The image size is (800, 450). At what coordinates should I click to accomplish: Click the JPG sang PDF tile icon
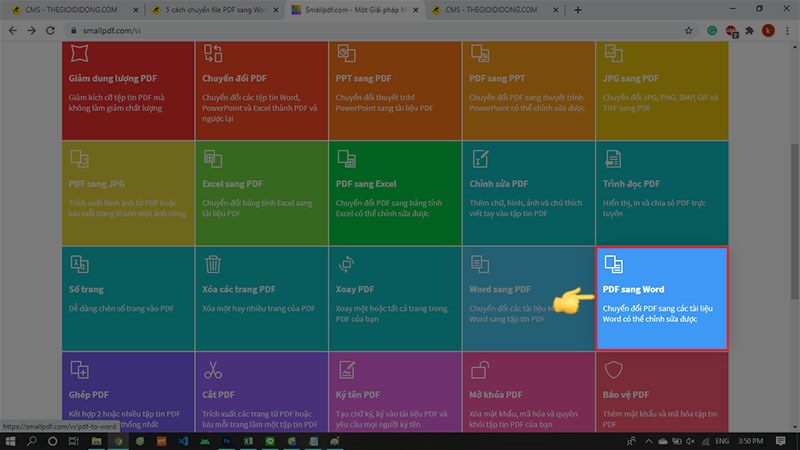point(613,53)
